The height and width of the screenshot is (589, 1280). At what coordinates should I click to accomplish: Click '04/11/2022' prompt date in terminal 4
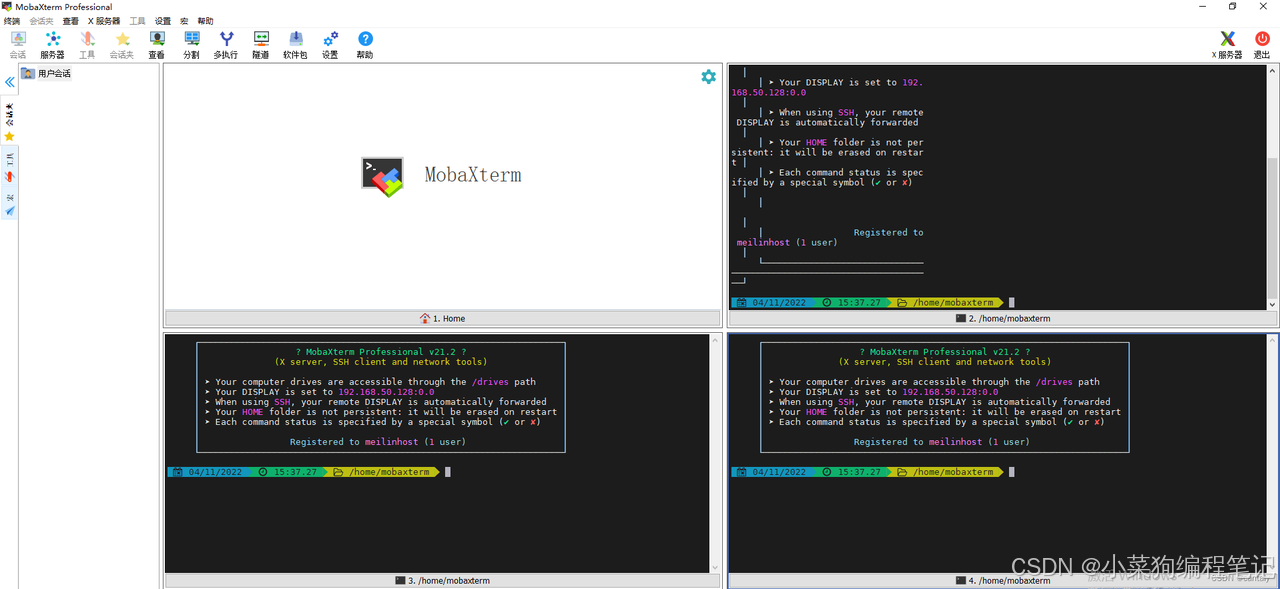[x=778, y=472]
